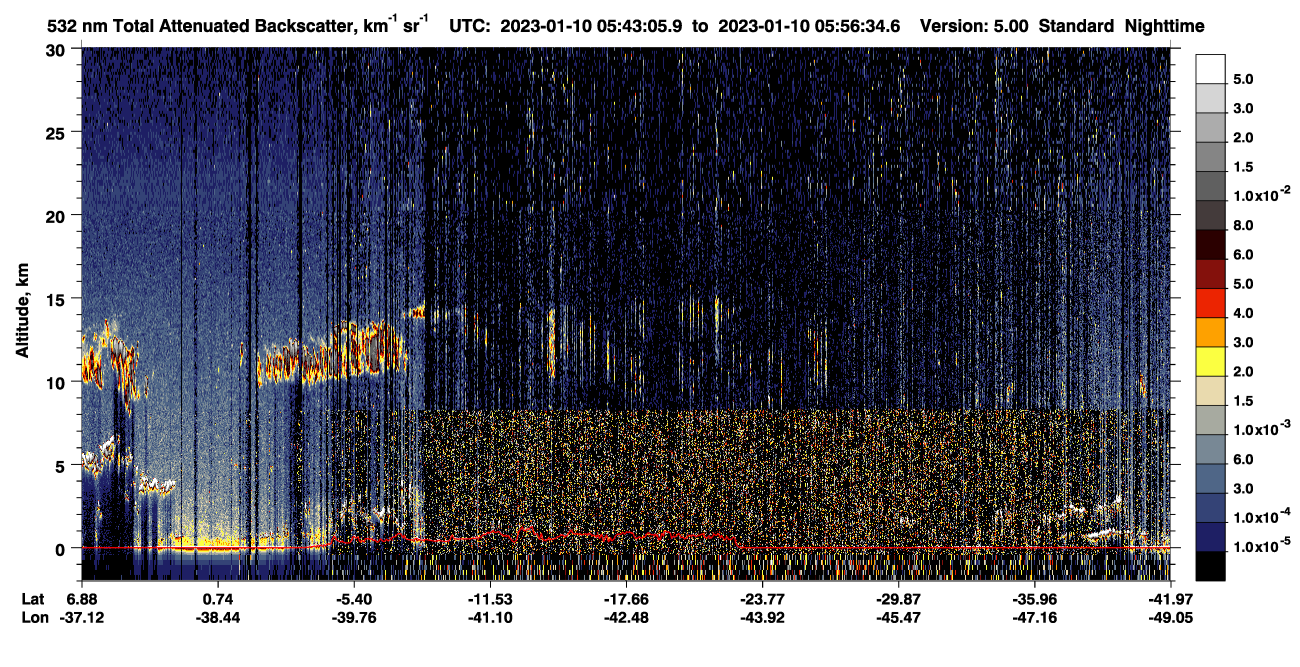Click the longitude value '-45.47'
Image resolution: width=1300 pixels, height=667 pixels.
(x=898, y=618)
